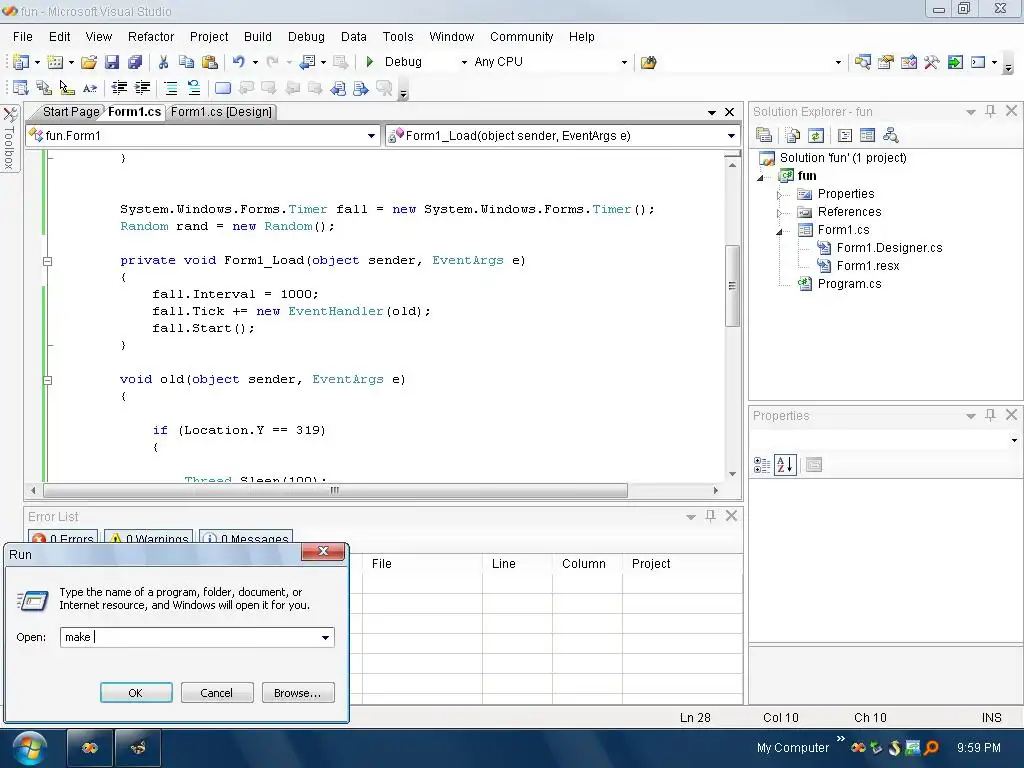The height and width of the screenshot is (768, 1024).
Task: Open the Debug menu
Action: (306, 37)
